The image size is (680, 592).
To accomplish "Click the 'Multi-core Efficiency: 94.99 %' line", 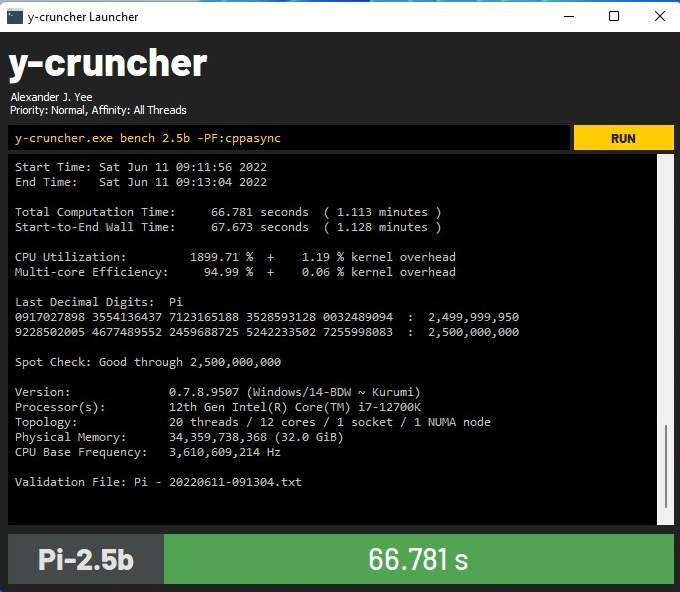I will pyautogui.click(x=235, y=272).
